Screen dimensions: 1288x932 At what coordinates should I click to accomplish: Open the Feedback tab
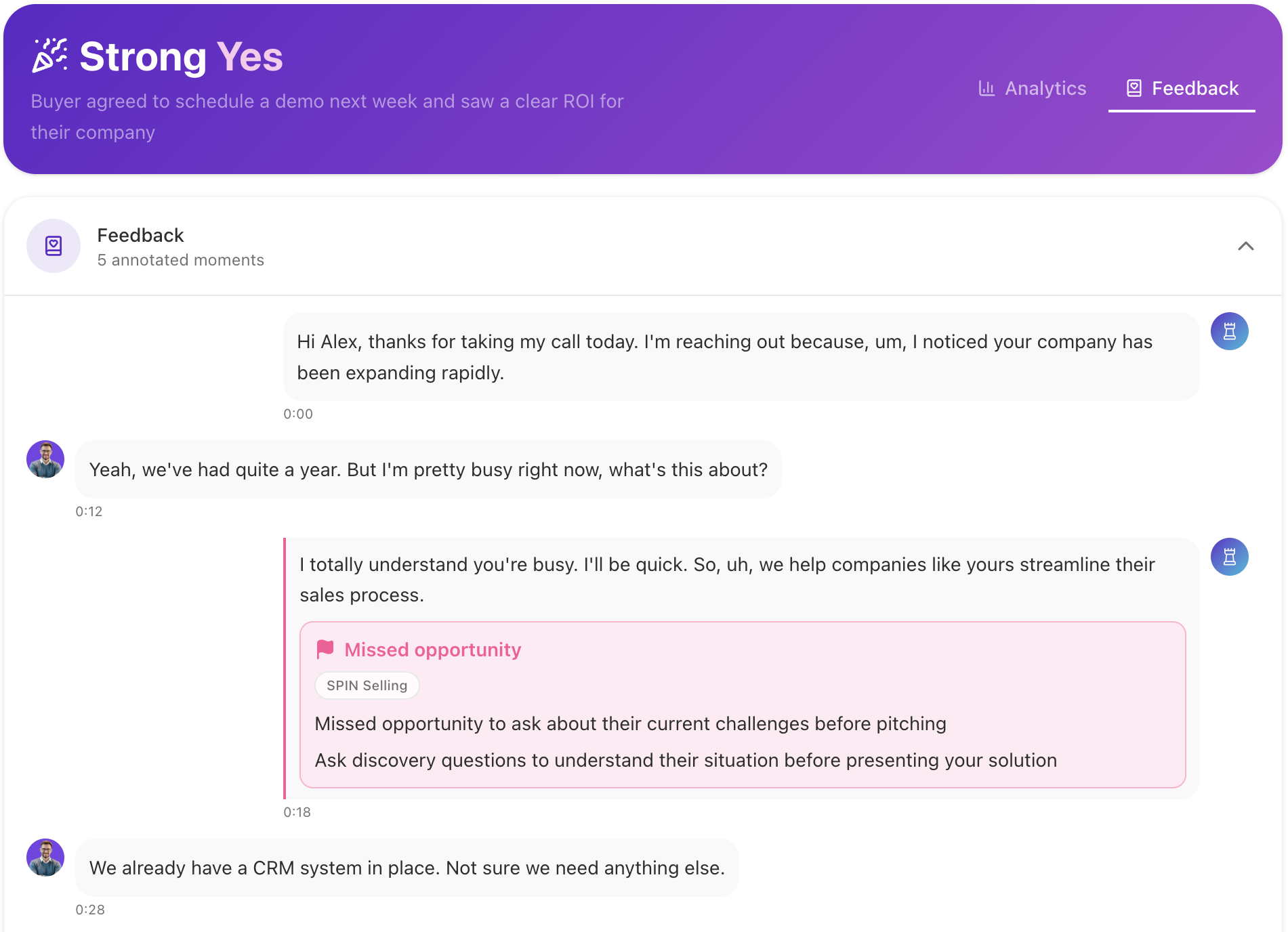[1182, 88]
